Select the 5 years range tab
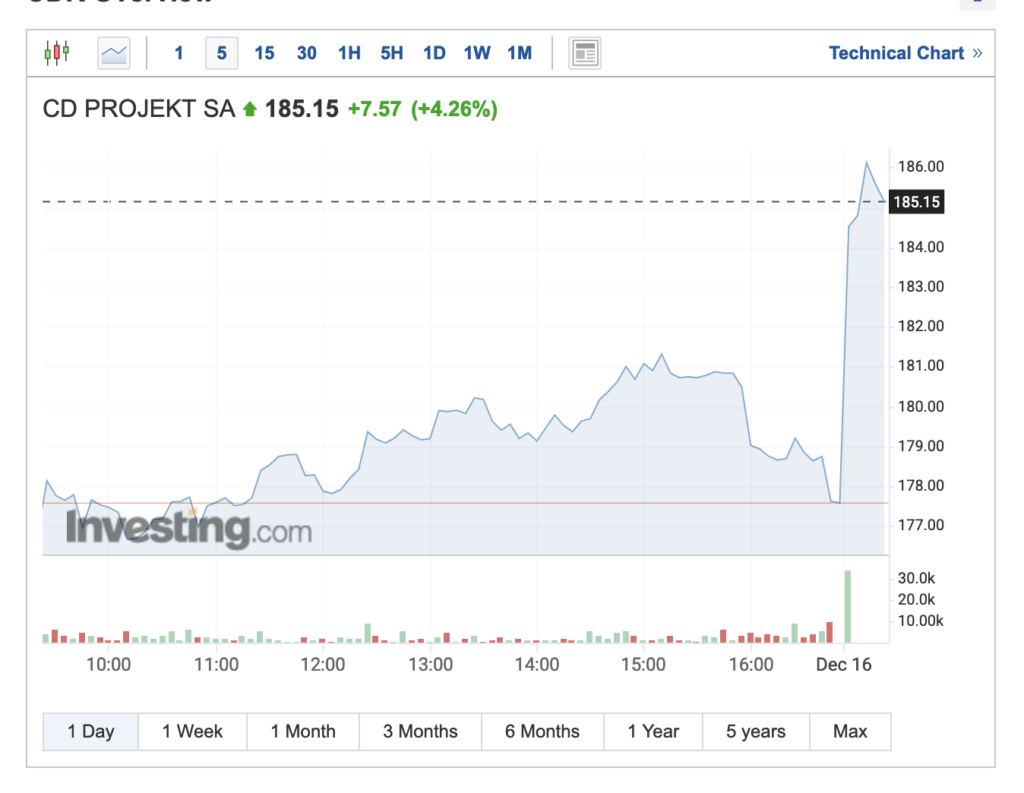This screenshot has width=1024, height=793. click(x=756, y=732)
